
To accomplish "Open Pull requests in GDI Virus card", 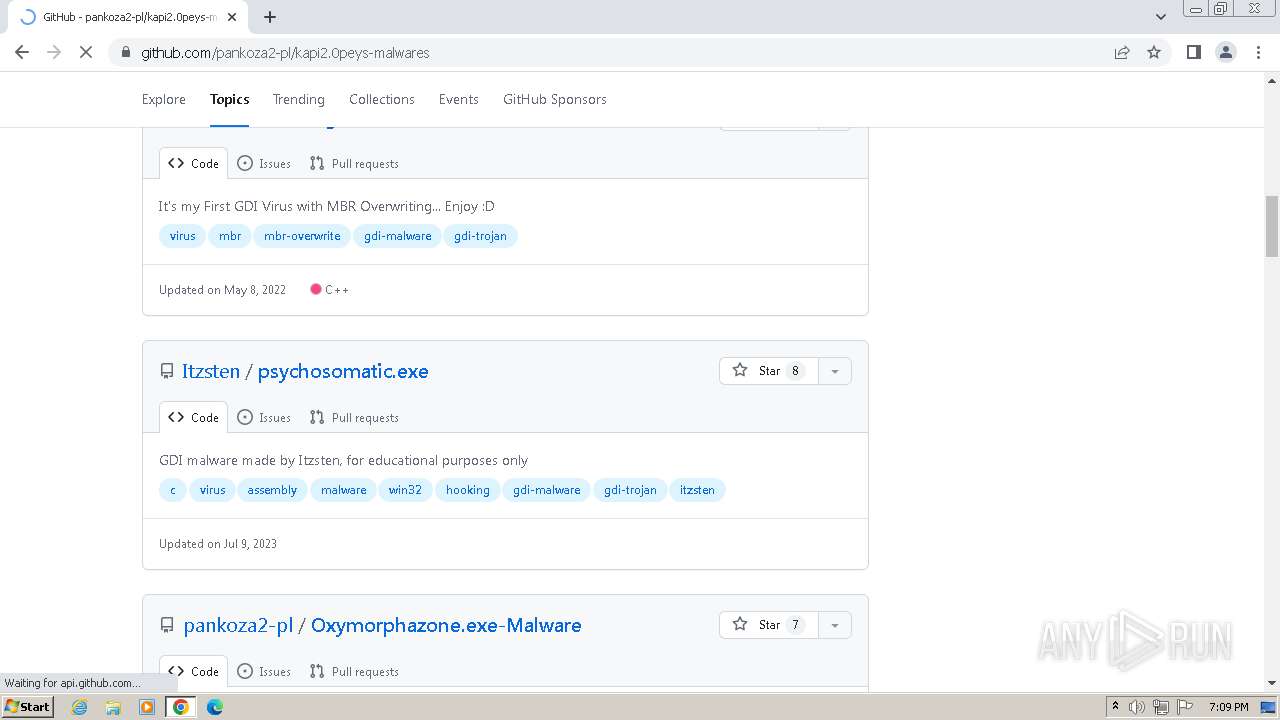I will [x=354, y=164].
